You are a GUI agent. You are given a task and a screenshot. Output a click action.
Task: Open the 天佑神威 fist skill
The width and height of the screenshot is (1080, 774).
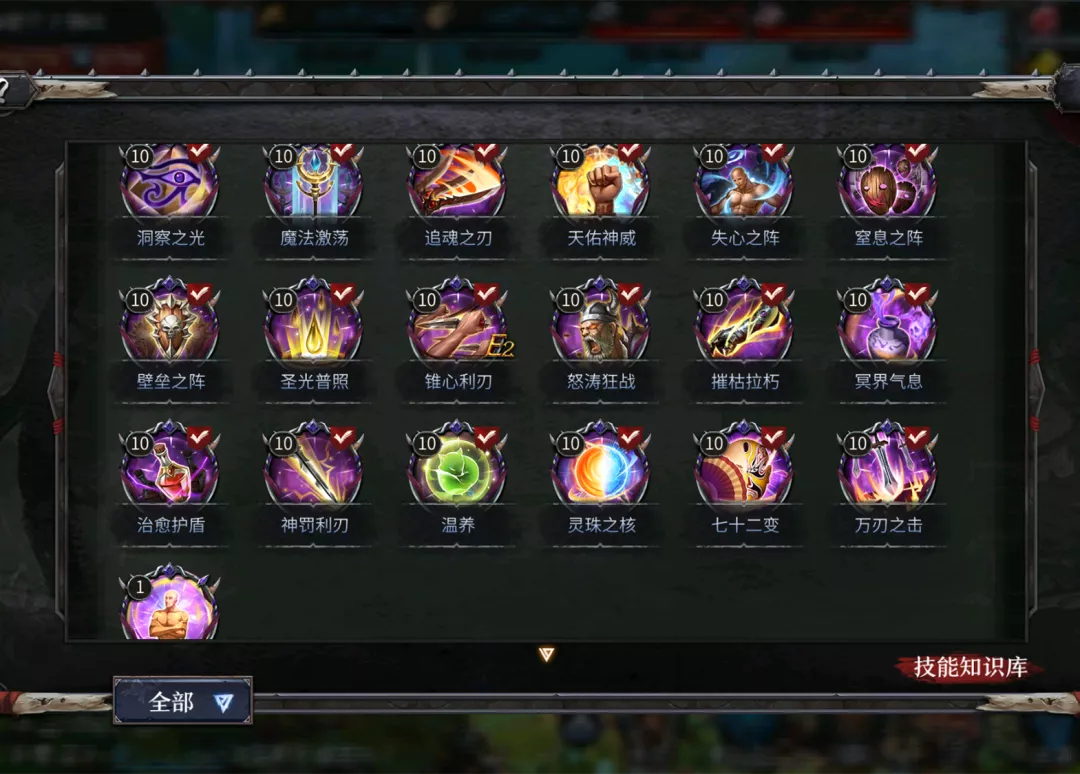click(x=601, y=182)
